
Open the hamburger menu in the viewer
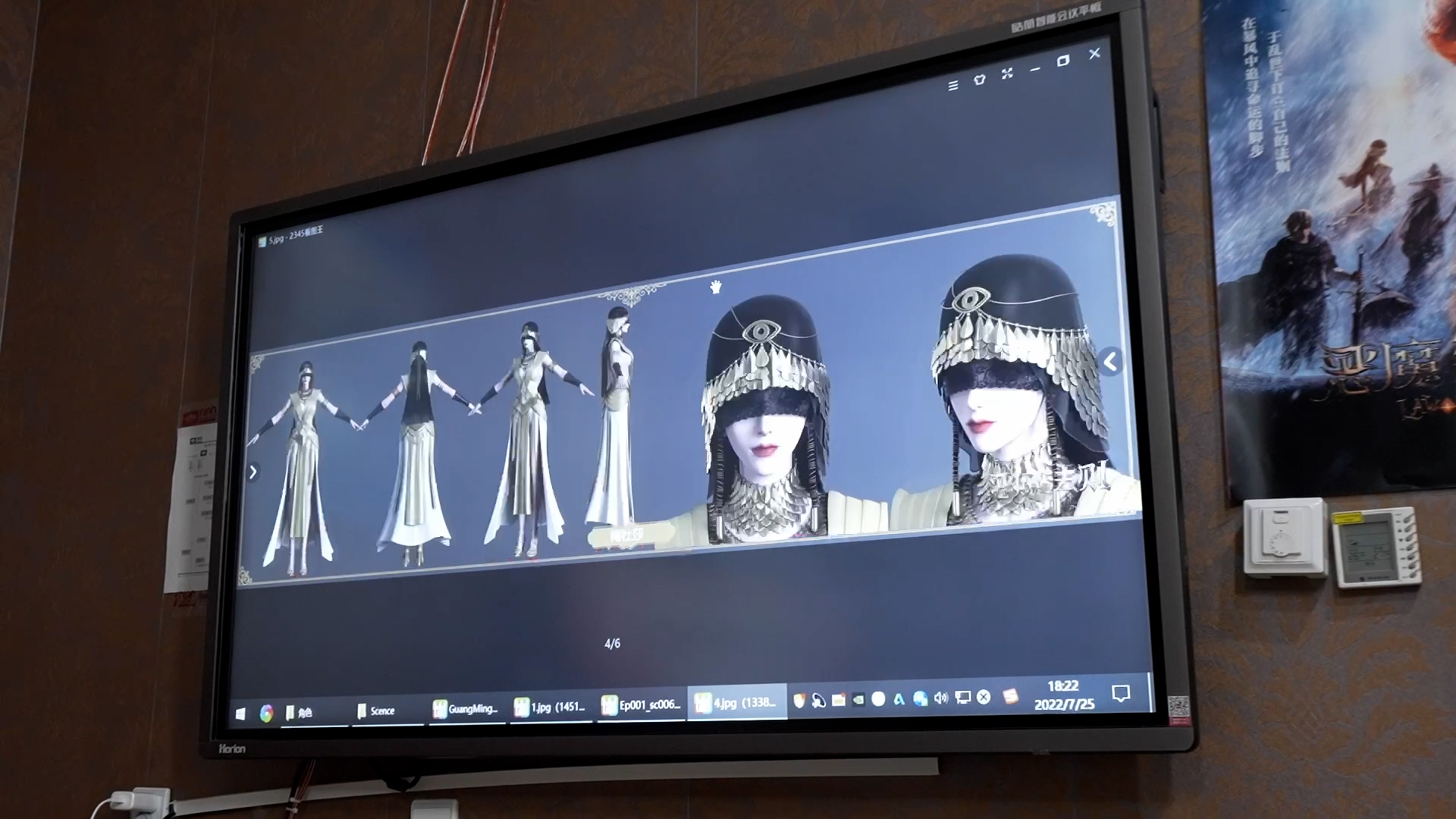point(953,86)
